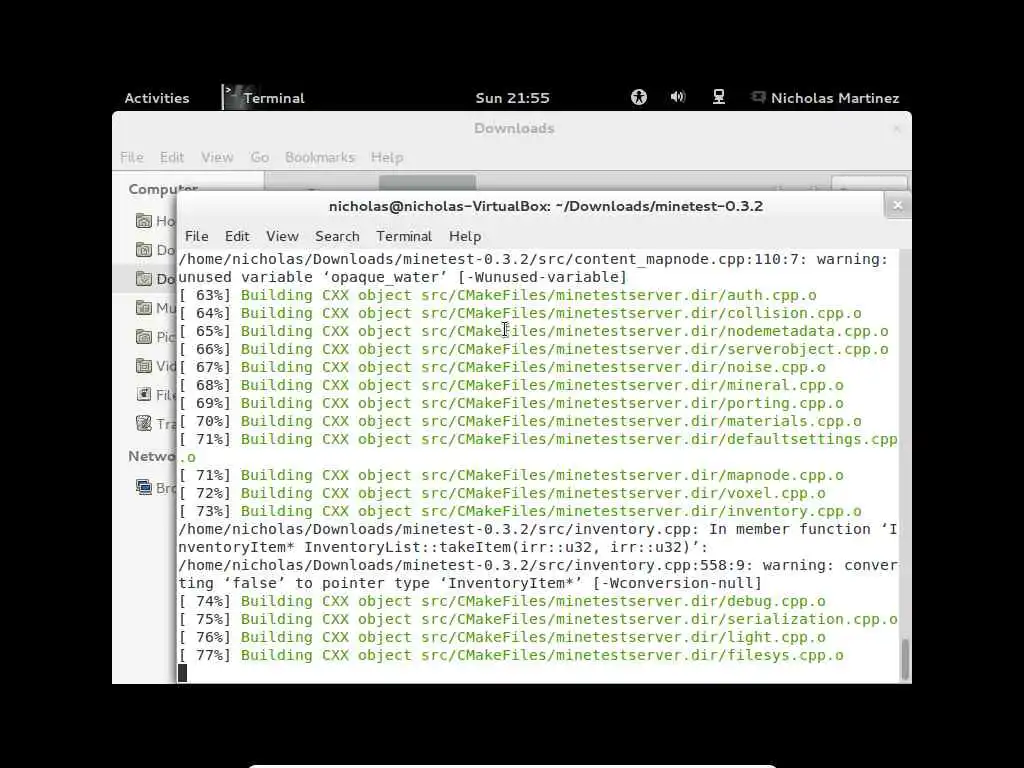Click the light.cpp.o build line
1024x768 pixels.
pos(502,637)
